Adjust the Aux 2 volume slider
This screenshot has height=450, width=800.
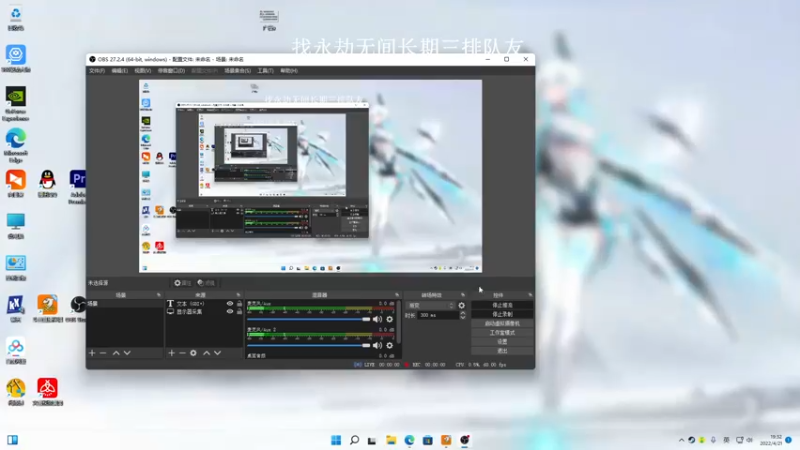point(309,345)
